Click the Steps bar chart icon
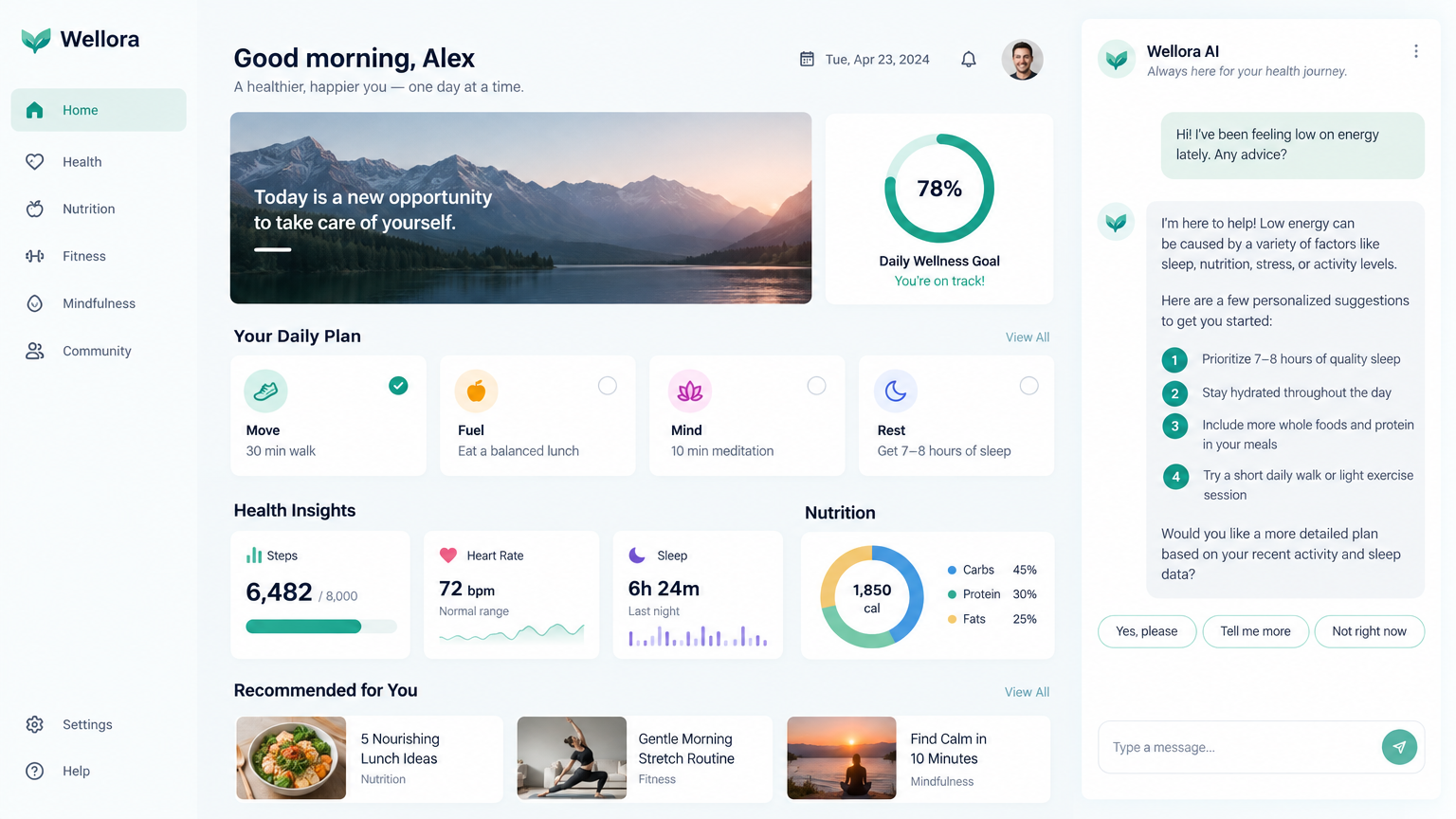Viewport: 1456px width, 819px height. pos(254,555)
